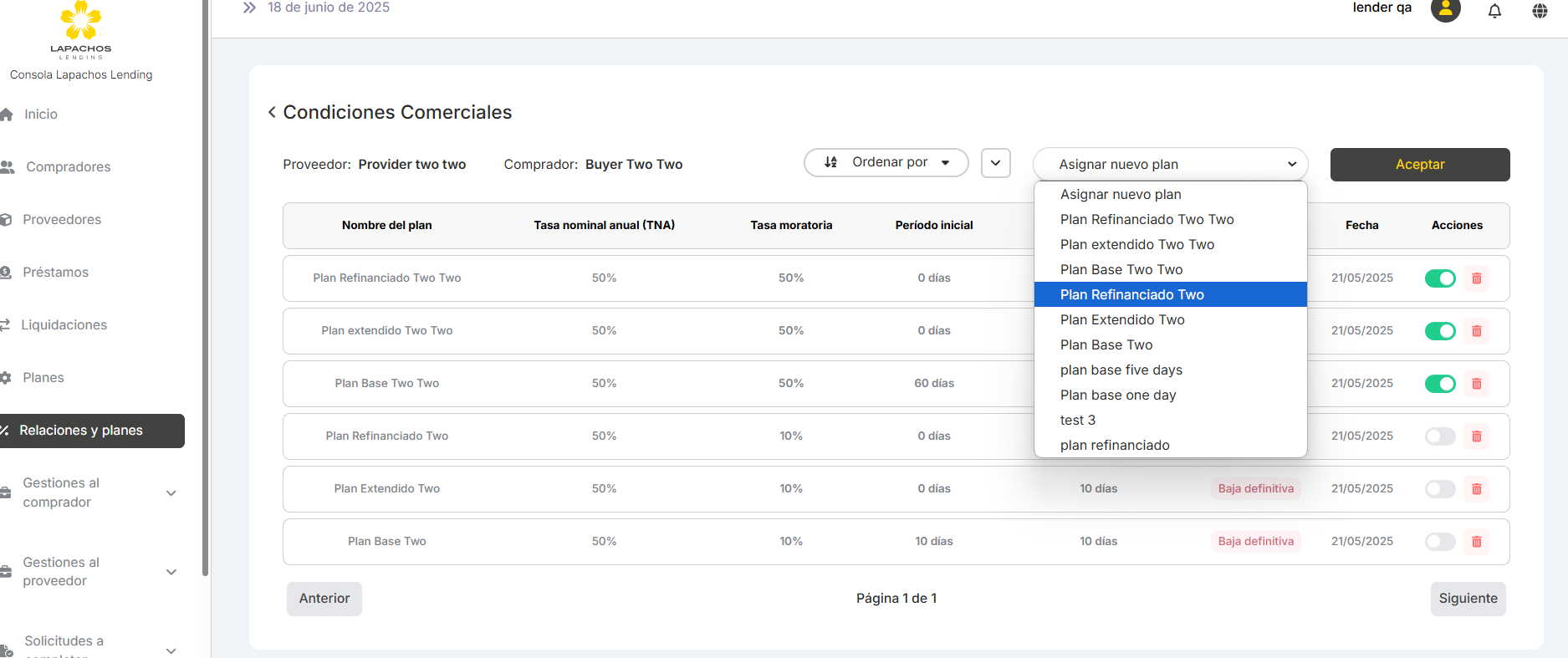
Task: Open the Ordenar por dropdown
Action: point(886,163)
